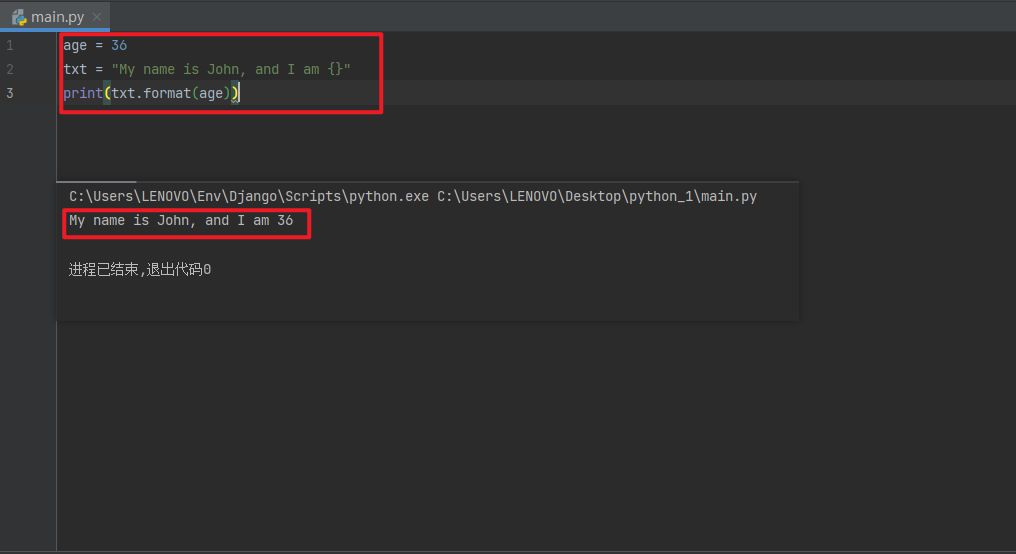Switch to the main.py editor tab
Viewport: 1016px width, 554px height.
[x=57, y=17]
